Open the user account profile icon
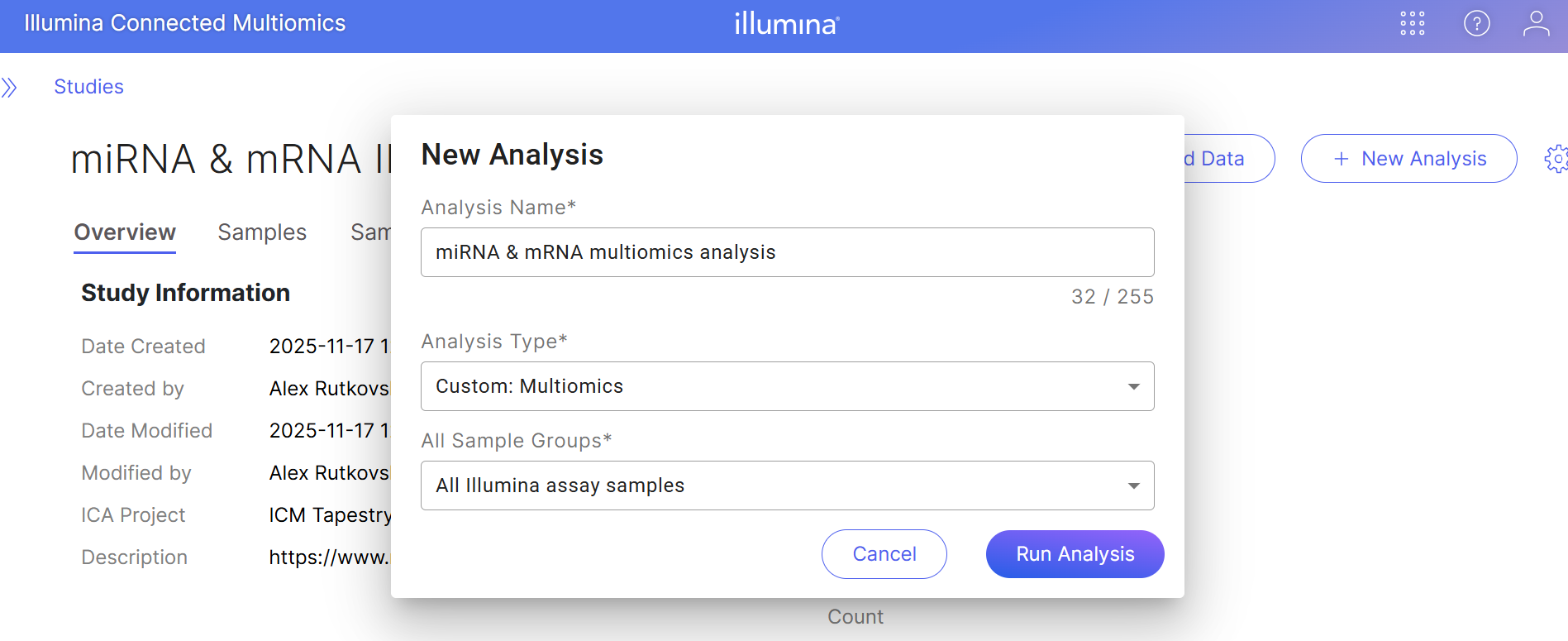 (x=1536, y=23)
